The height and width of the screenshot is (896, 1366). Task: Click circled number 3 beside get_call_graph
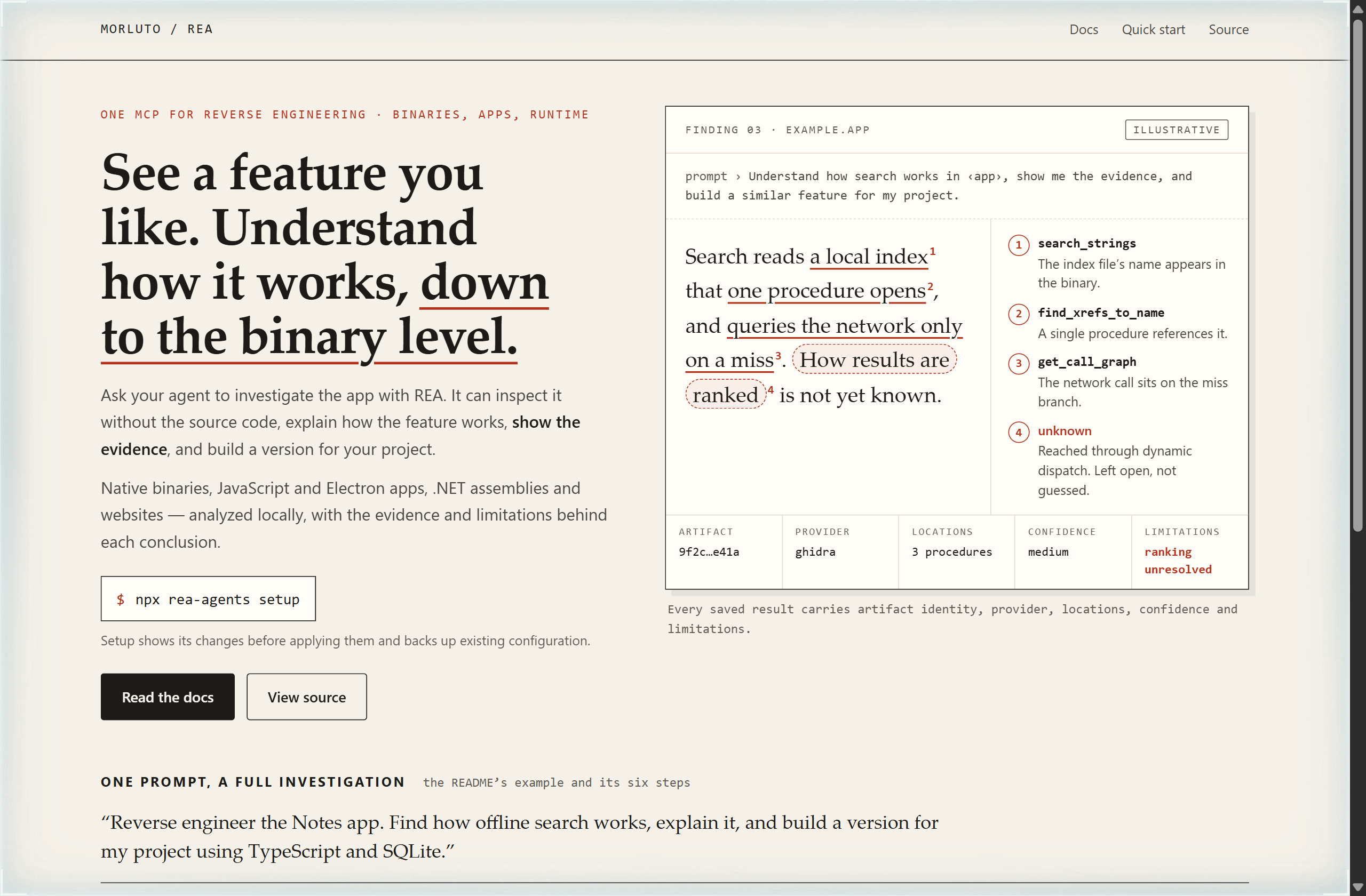[1018, 363]
